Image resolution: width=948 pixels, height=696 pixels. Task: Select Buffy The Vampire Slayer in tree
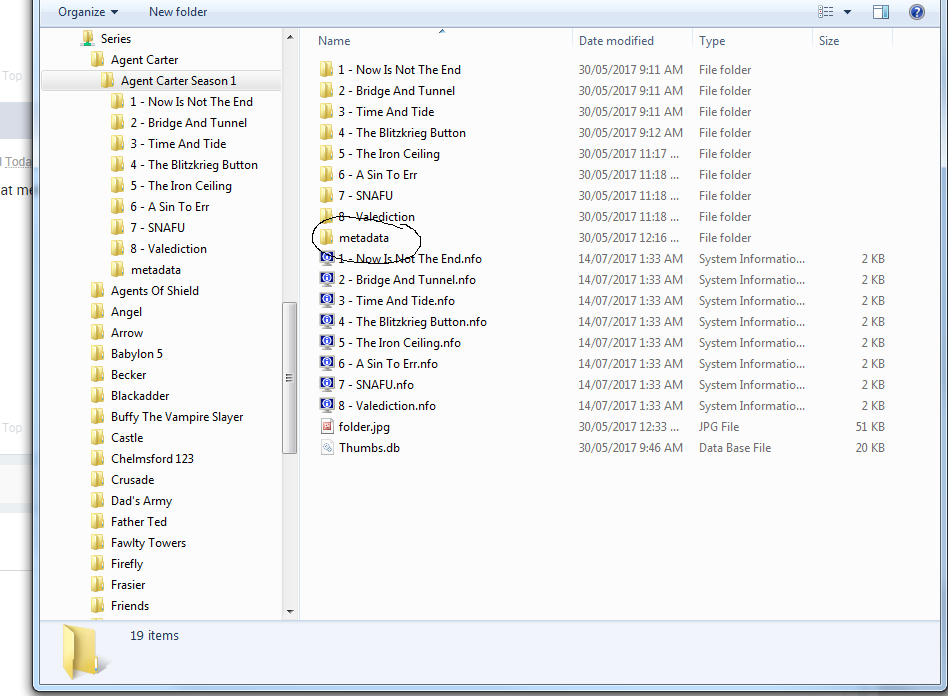click(177, 417)
